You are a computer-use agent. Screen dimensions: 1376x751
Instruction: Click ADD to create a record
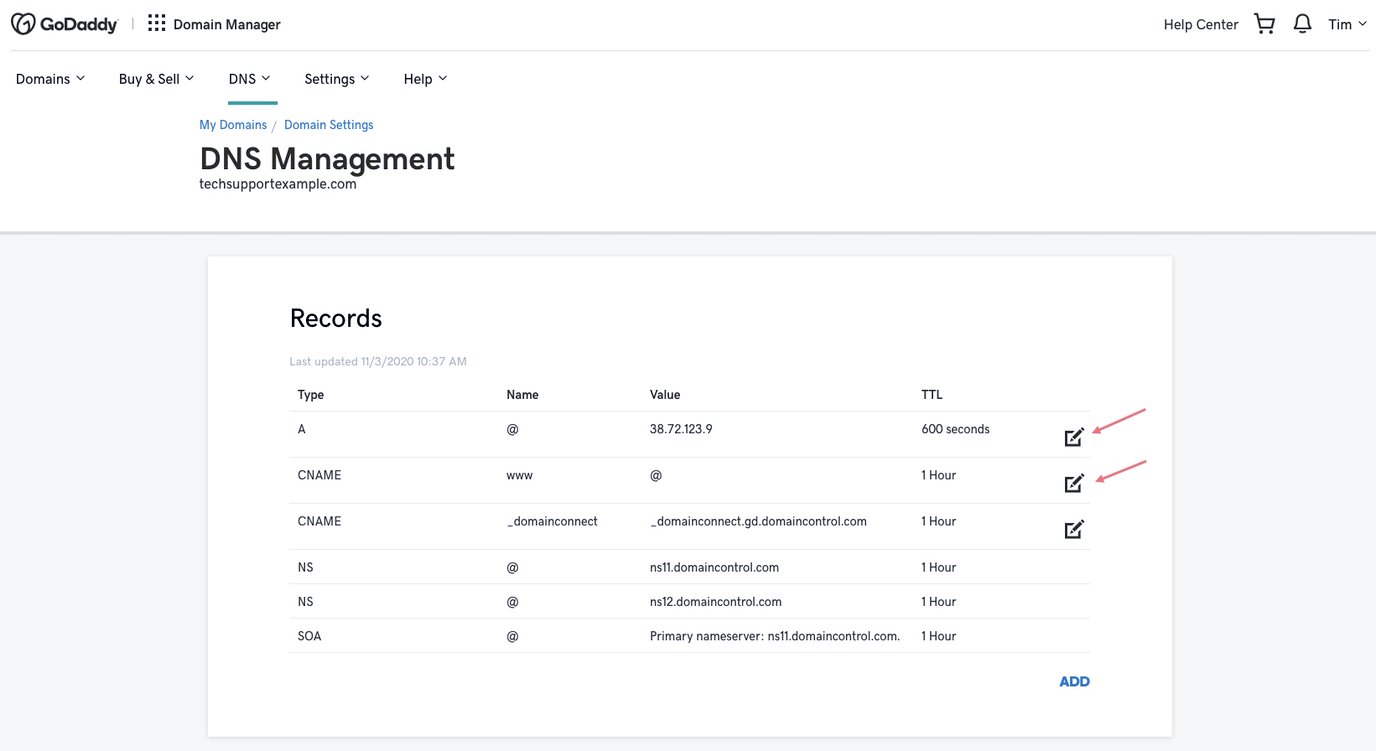coord(1074,681)
